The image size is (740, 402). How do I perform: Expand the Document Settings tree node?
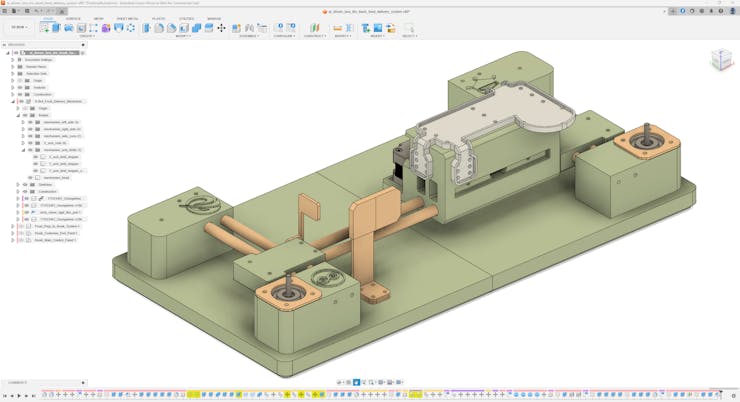point(13,60)
